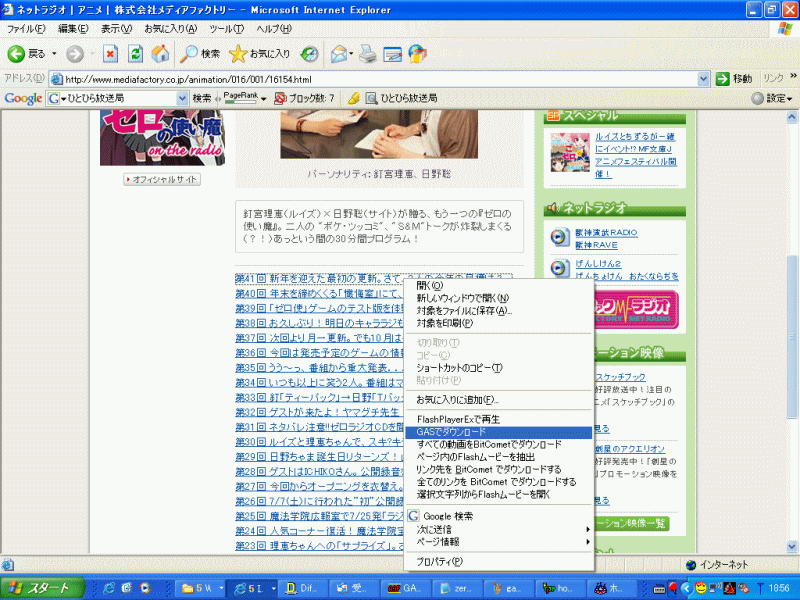Image resolution: width=800 pixels, height=600 pixels.
Task: Open the 検索 search pane
Action: tap(199, 54)
